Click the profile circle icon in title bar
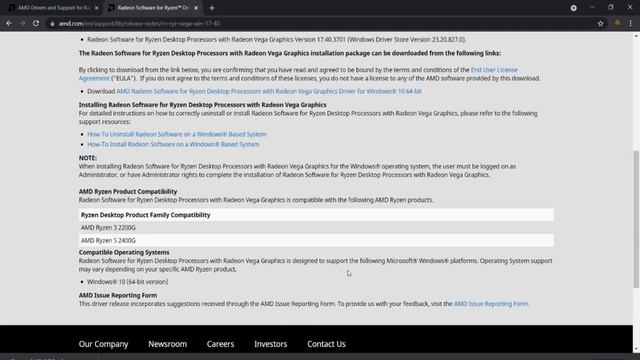Image resolution: width=640 pixels, height=360 pixels. point(573,8)
